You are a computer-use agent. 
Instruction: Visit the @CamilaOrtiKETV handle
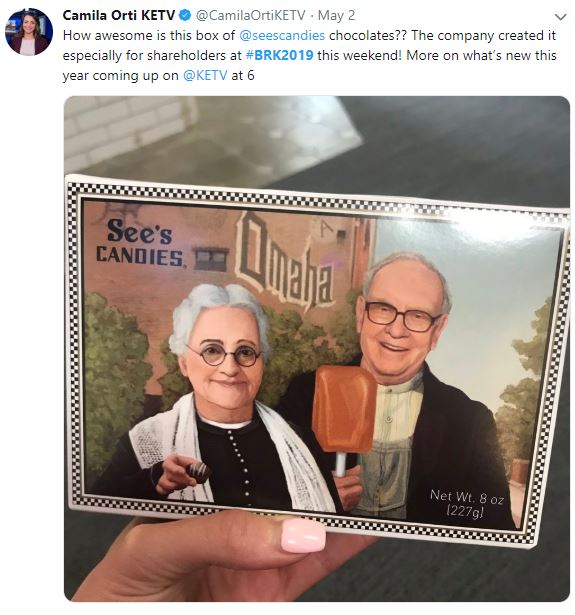coord(250,15)
